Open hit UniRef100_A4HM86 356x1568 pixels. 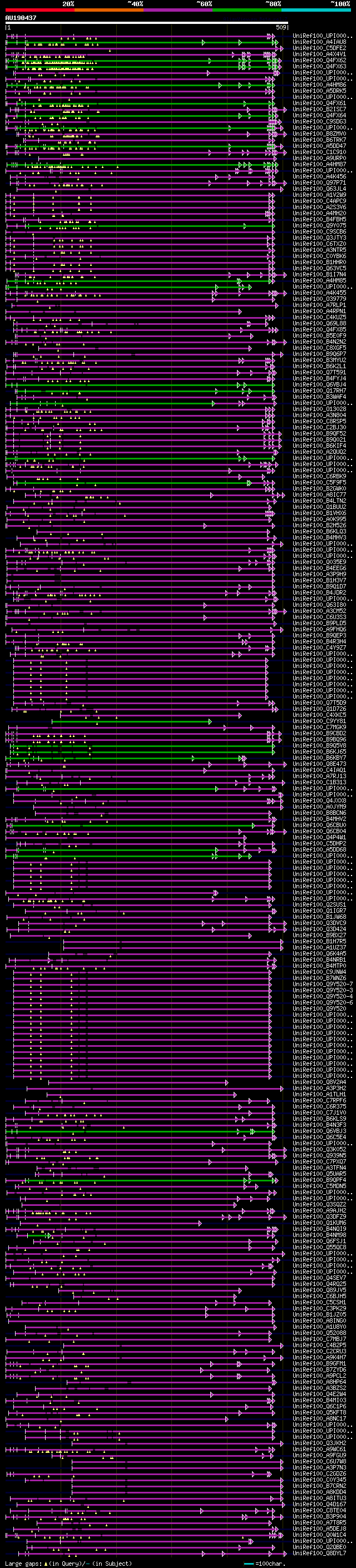(x=319, y=85)
